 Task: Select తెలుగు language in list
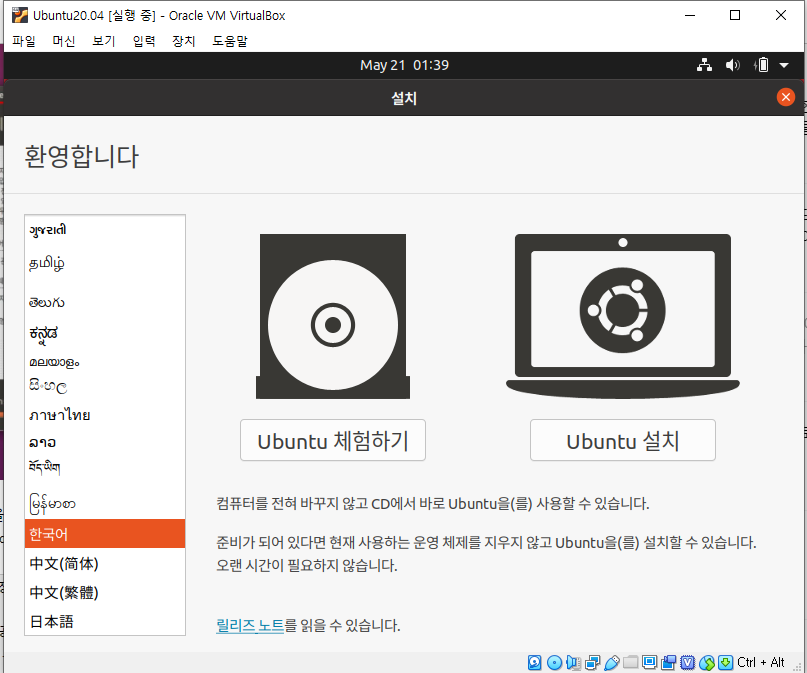105,303
